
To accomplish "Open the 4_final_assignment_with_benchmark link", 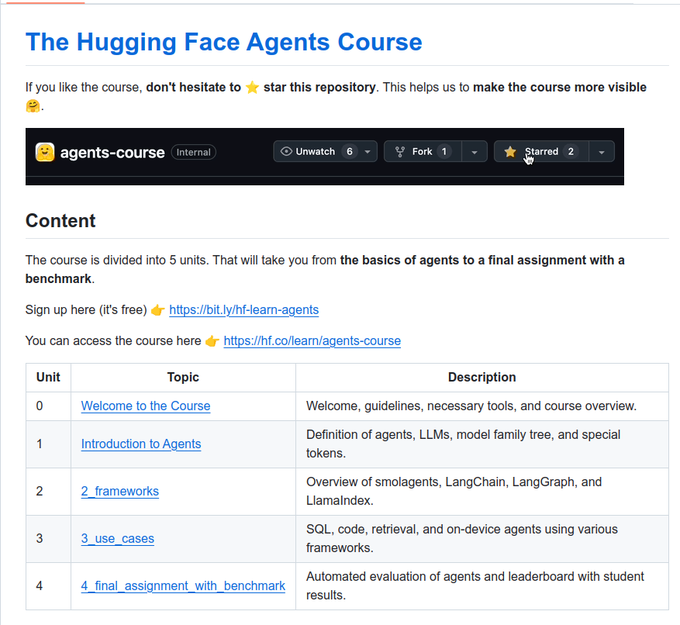I will pos(183,586).
